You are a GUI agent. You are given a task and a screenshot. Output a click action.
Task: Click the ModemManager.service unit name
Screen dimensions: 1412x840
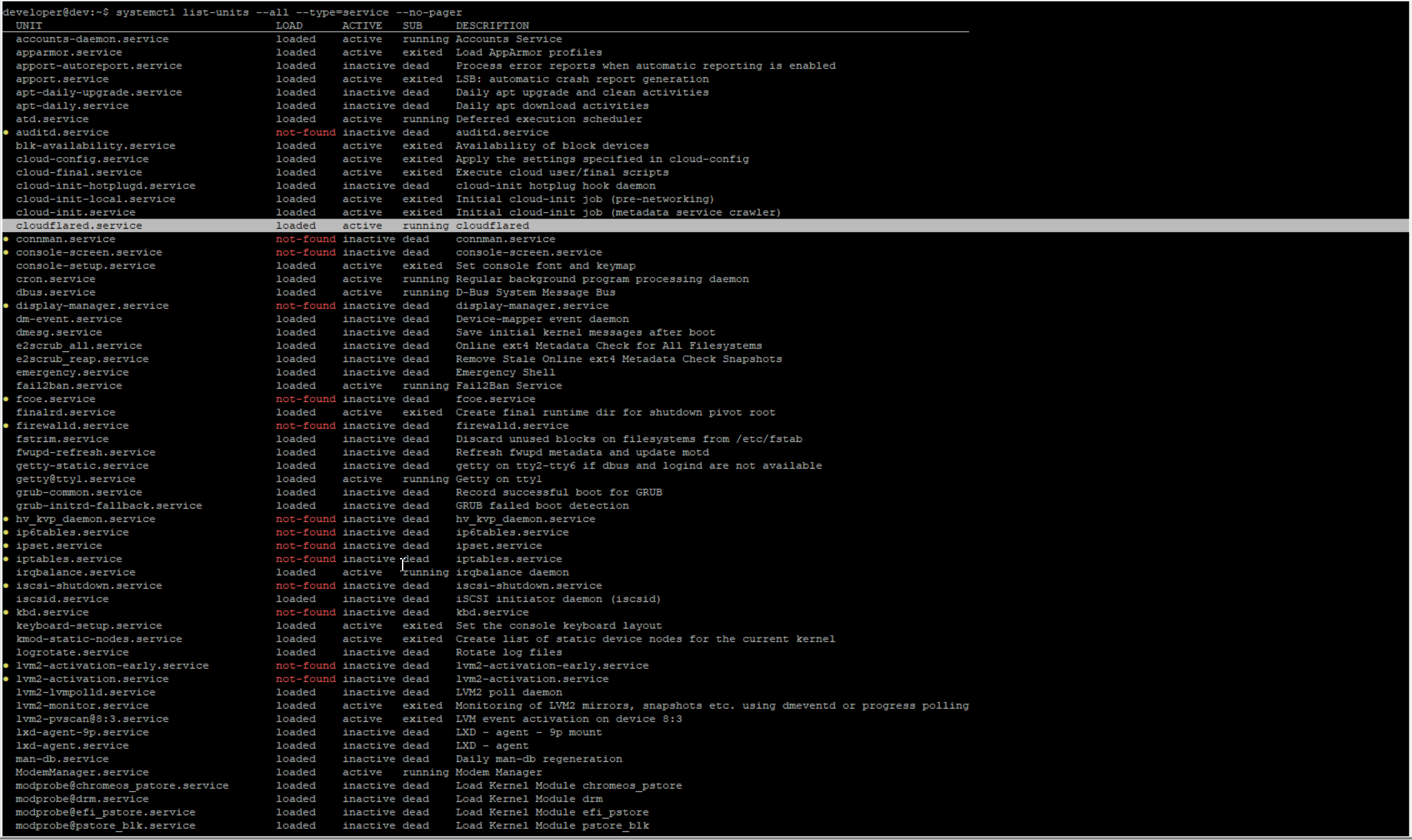pyautogui.click(x=82, y=773)
